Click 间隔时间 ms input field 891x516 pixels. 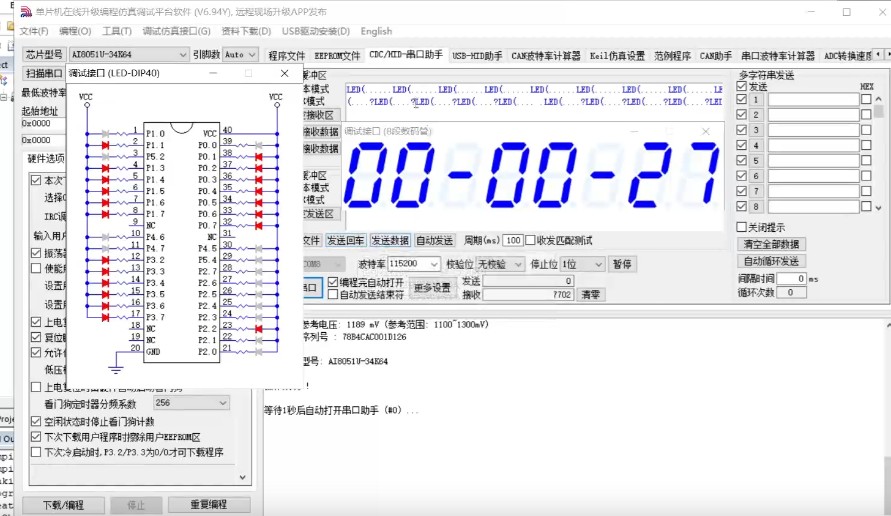tap(792, 278)
